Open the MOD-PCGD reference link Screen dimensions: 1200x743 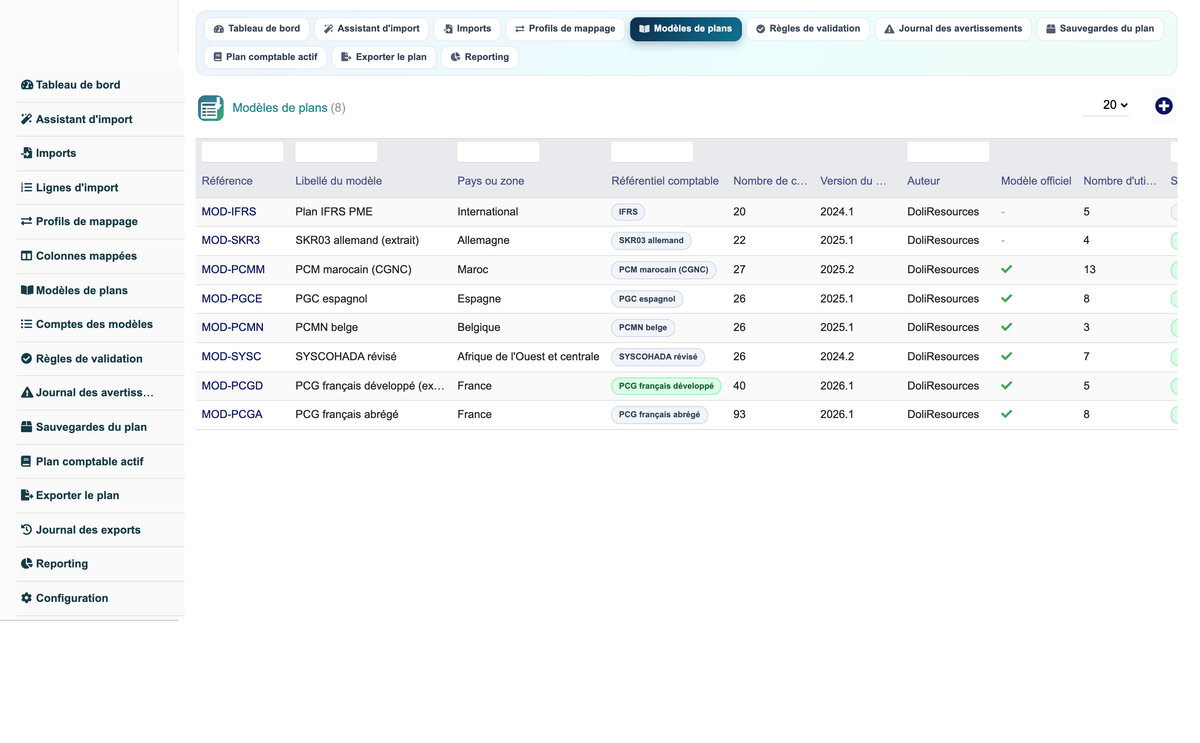[232, 386]
